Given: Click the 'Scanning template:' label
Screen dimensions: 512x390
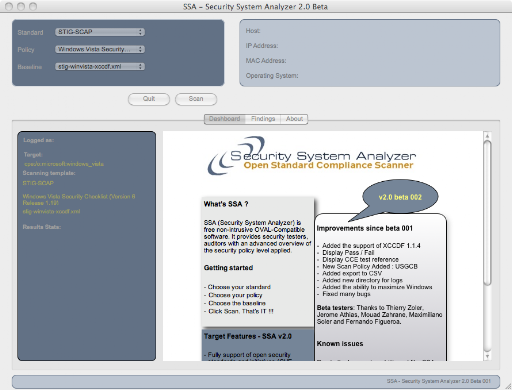Looking at the screenshot, I should tap(49, 173).
